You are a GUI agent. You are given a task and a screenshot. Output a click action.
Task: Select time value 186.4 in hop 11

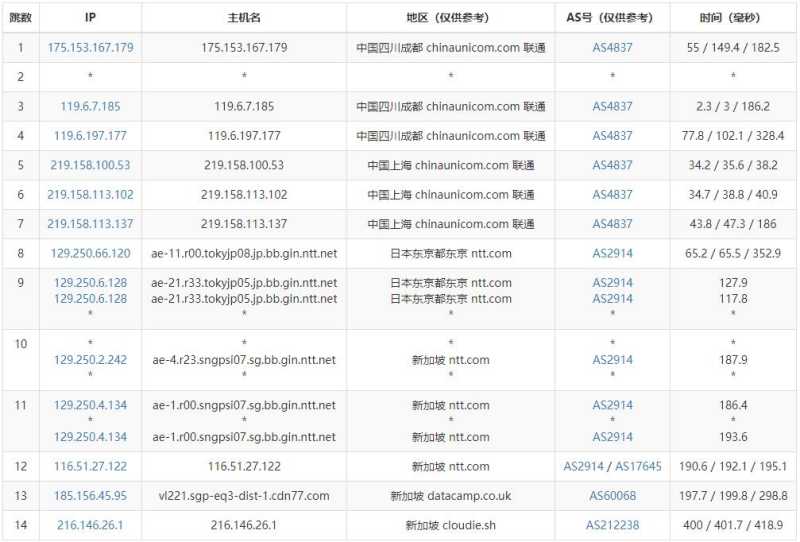pos(733,405)
